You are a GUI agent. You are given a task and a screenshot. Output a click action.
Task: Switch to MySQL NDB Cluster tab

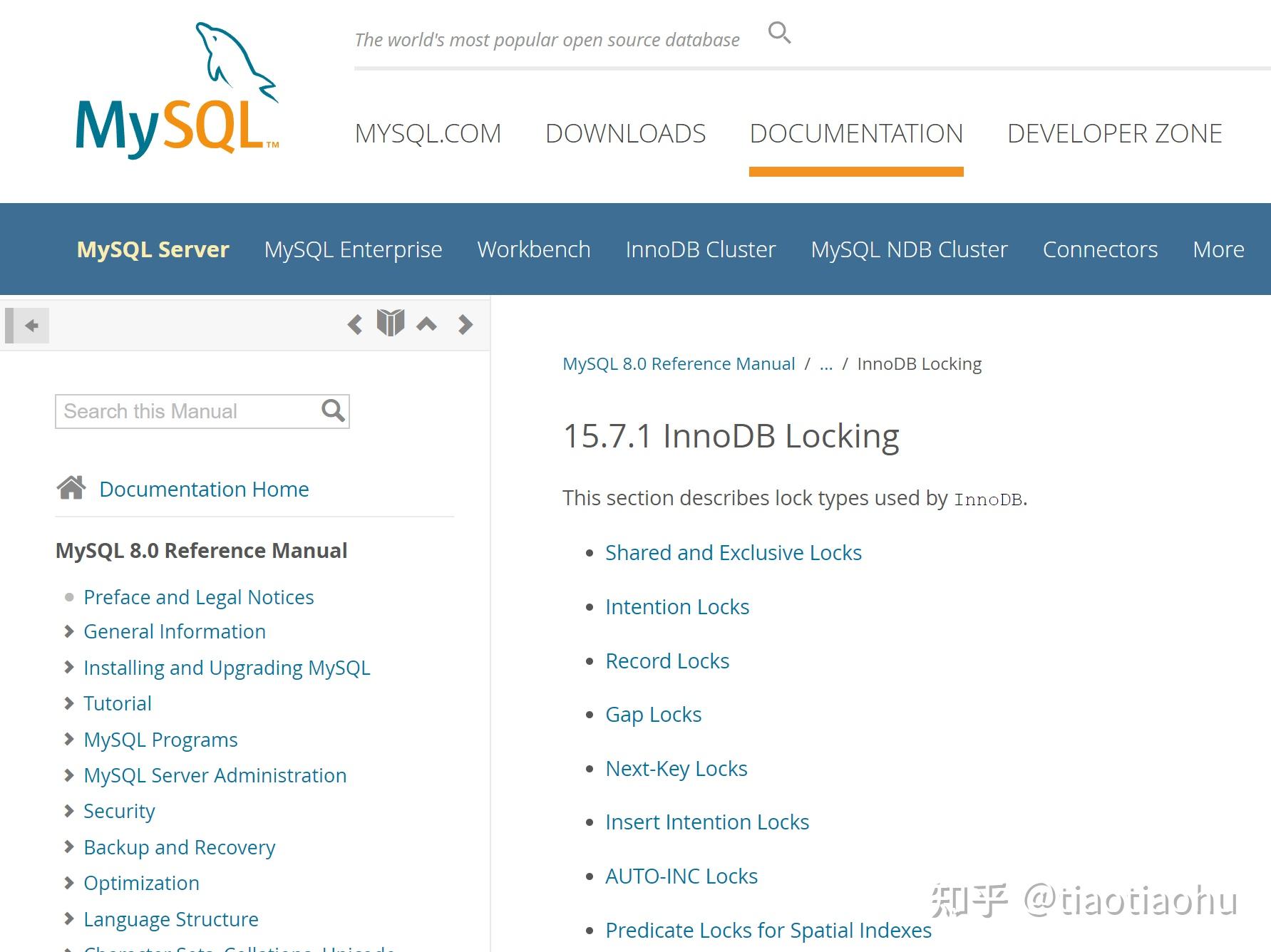click(910, 249)
